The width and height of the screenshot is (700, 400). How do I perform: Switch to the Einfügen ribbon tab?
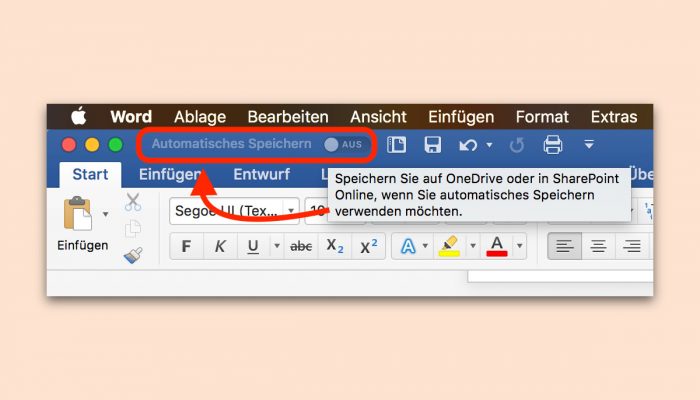[x=170, y=174]
